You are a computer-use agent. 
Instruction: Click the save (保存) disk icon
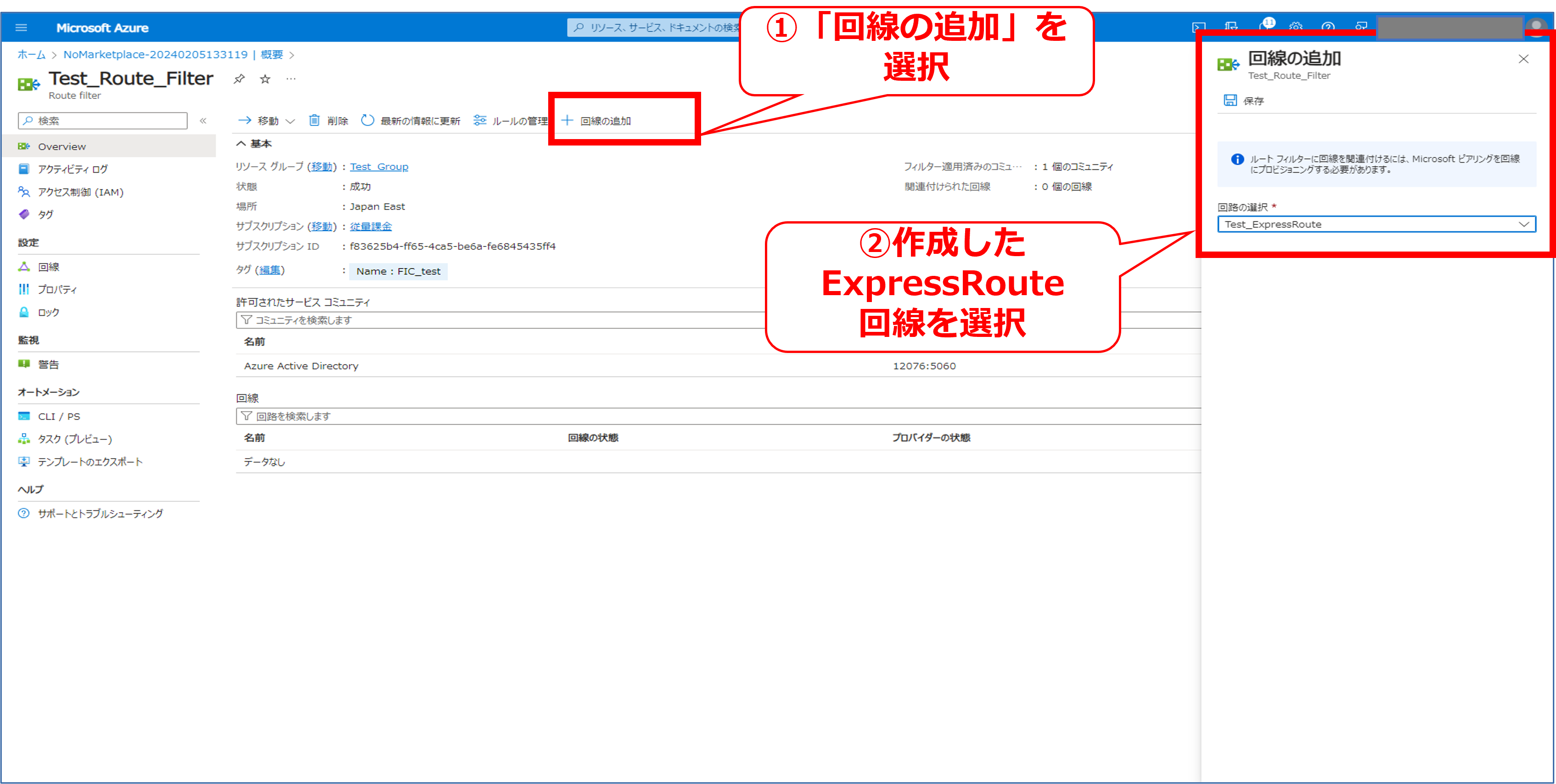(1230, 101)
